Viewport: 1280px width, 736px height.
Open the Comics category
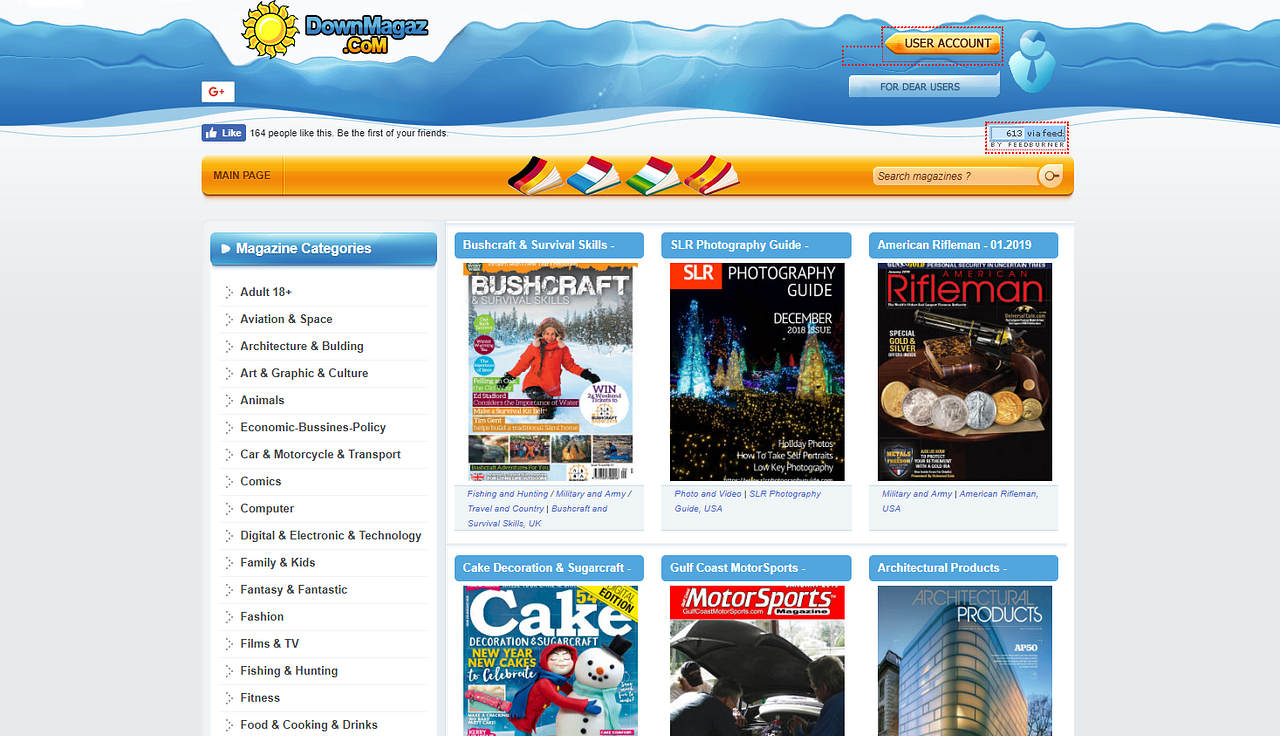261,481
